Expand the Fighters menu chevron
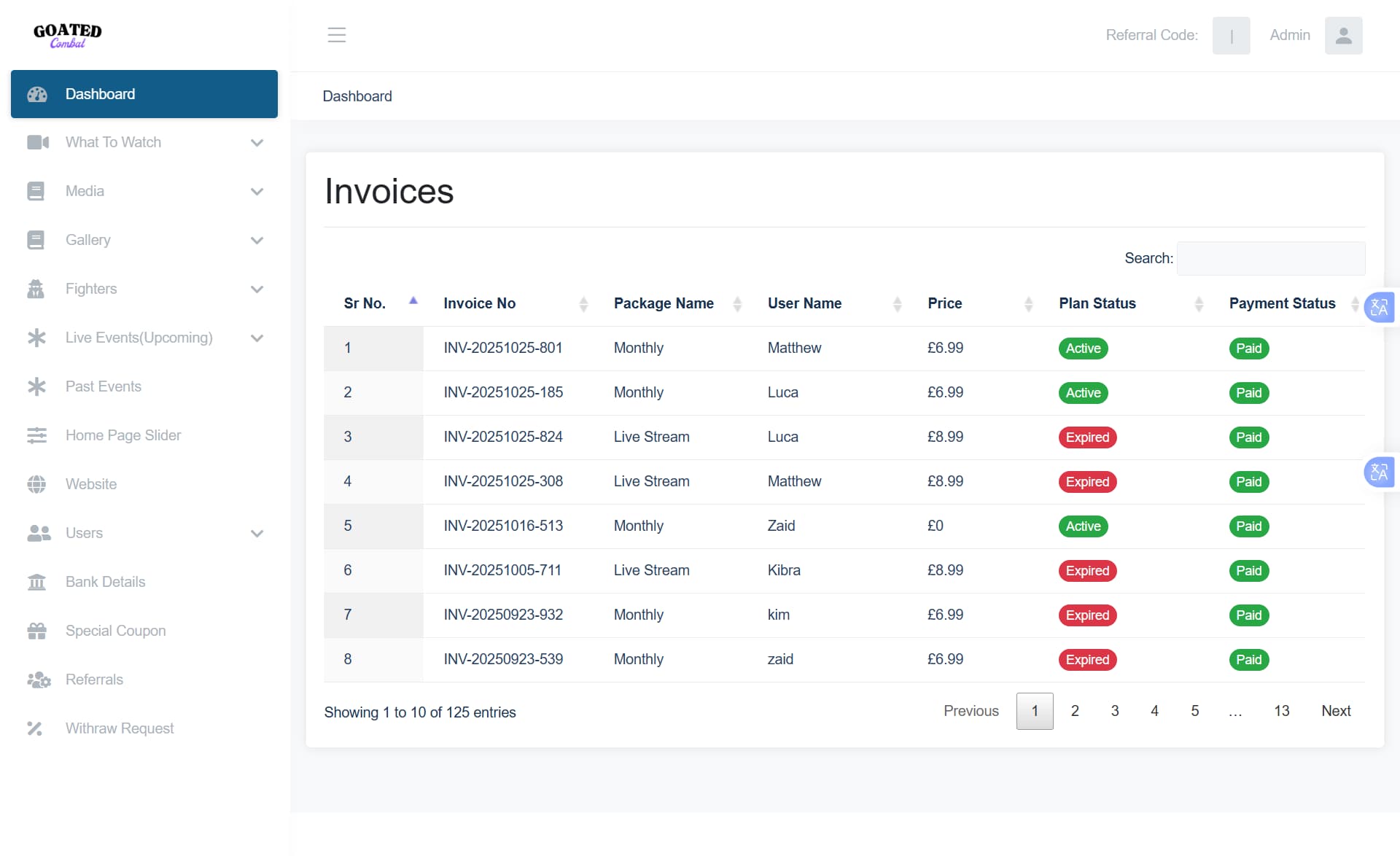Image resolution: width=1400 pixels, height=856 pixels. [257, 289]
